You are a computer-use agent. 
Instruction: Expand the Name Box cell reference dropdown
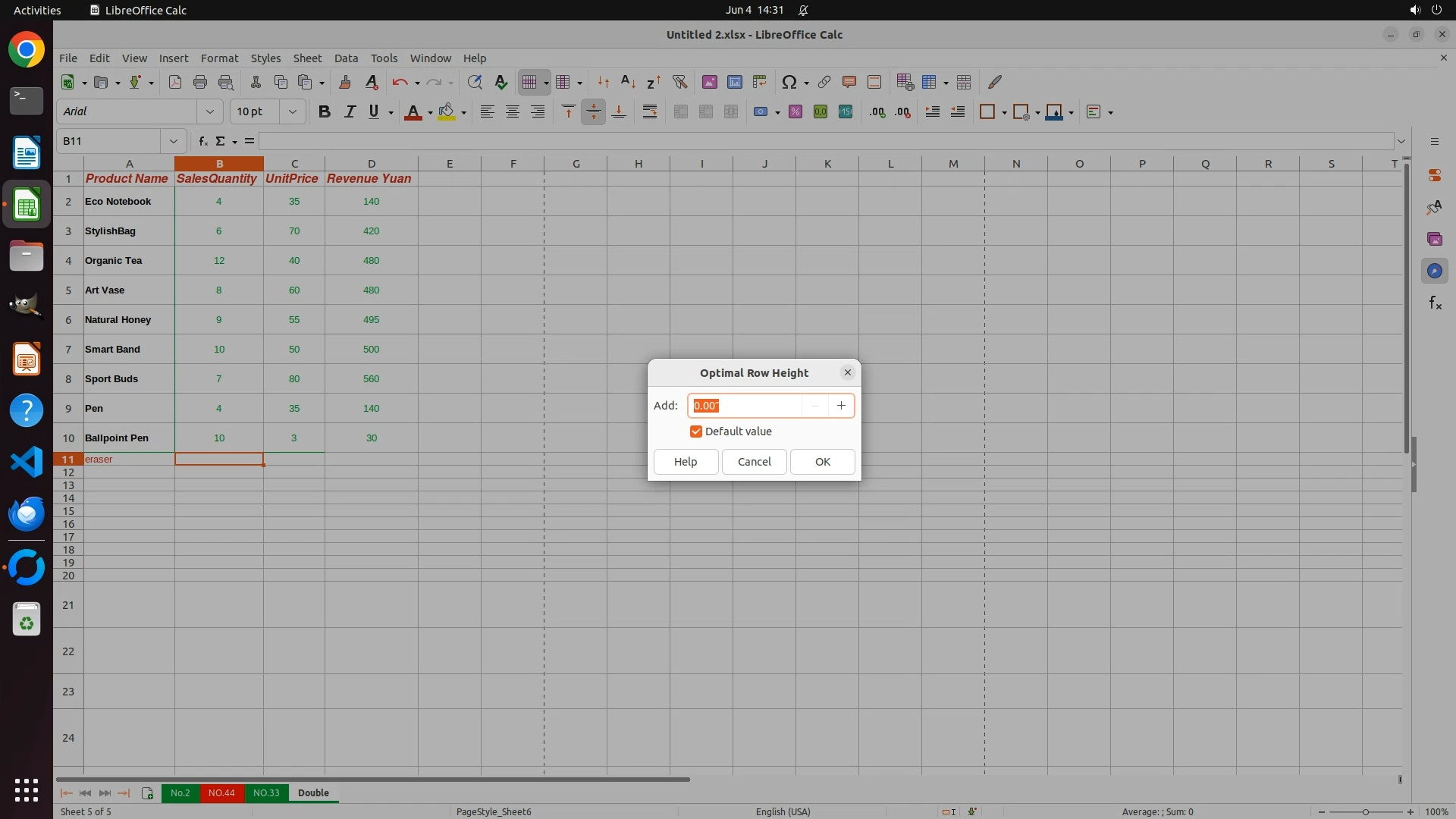[174, 141]
